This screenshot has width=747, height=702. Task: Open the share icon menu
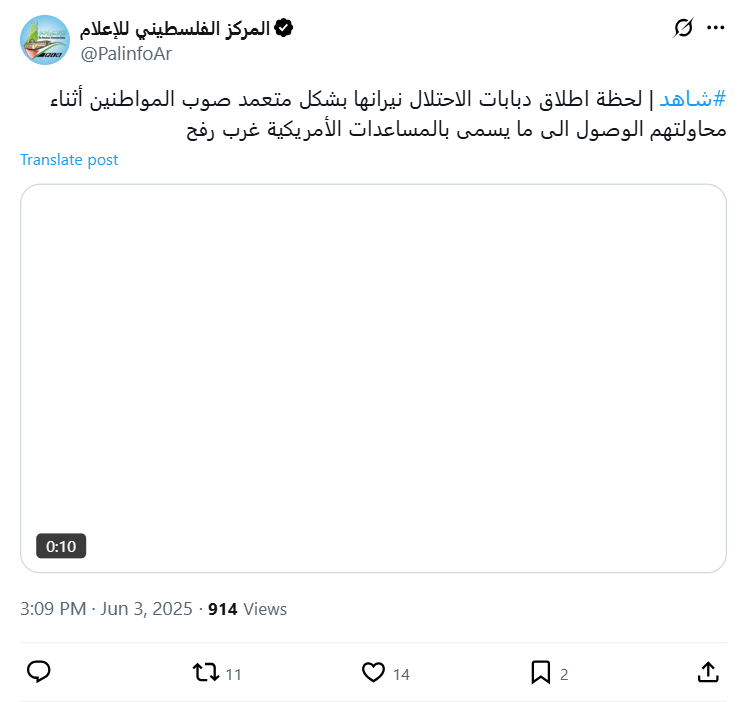(707, 673)
